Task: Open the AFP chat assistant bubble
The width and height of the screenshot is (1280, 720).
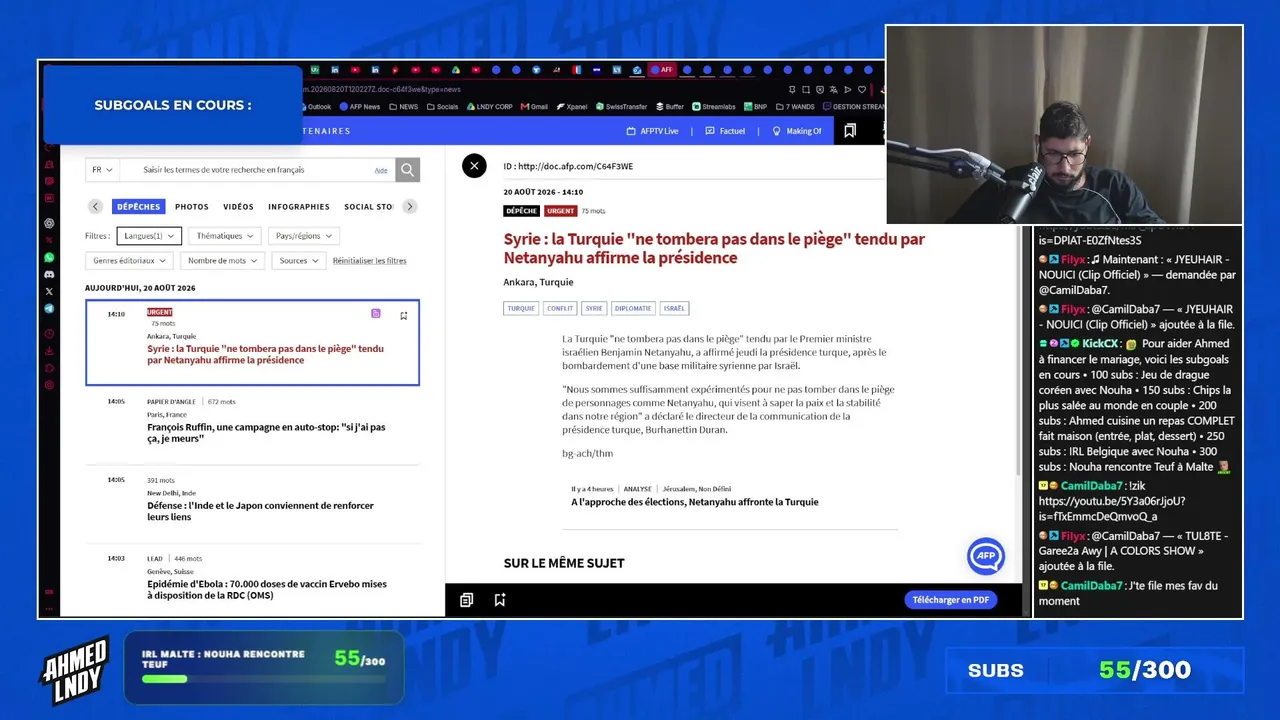Action: (985, 556)
